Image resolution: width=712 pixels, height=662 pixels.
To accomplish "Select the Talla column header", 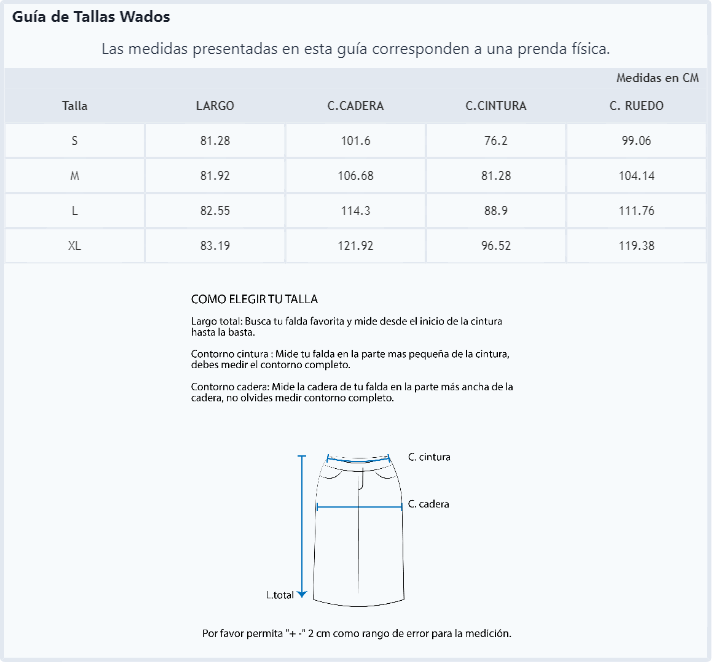I will click(75, 106).
